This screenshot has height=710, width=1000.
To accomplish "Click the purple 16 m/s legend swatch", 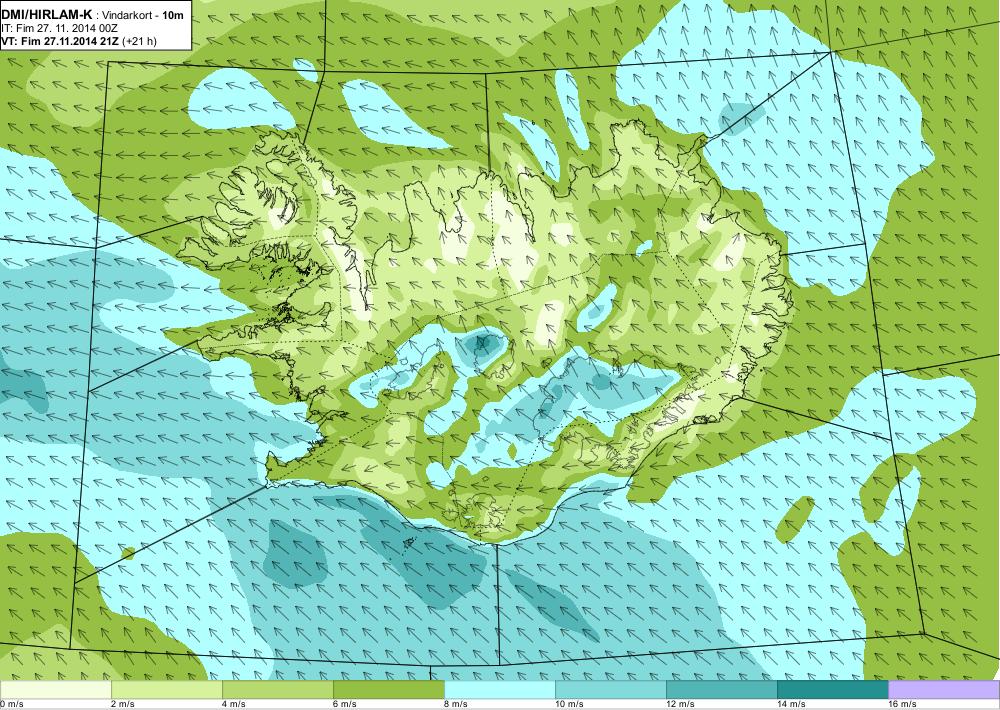I will [x=944, y=689].
